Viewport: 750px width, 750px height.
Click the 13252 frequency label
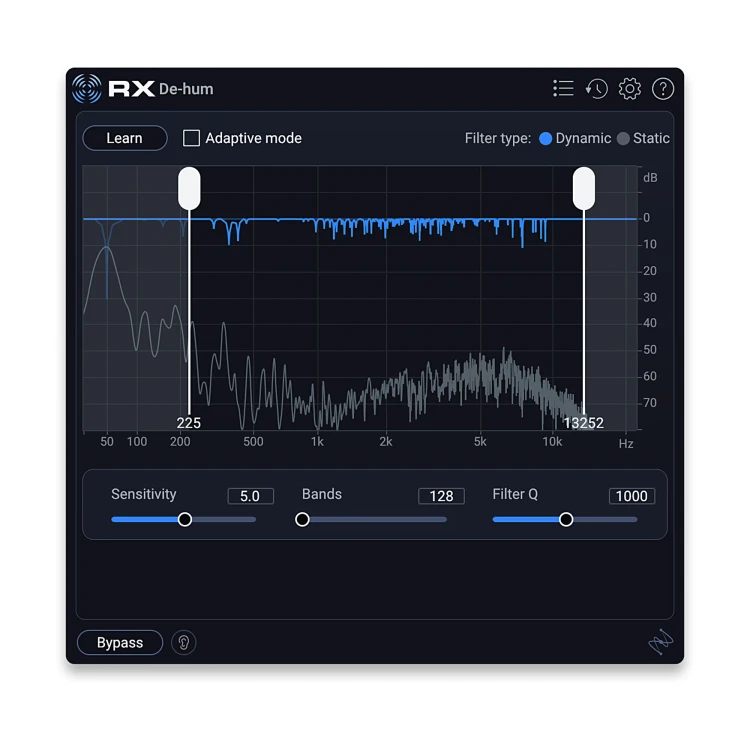[584, 423]
